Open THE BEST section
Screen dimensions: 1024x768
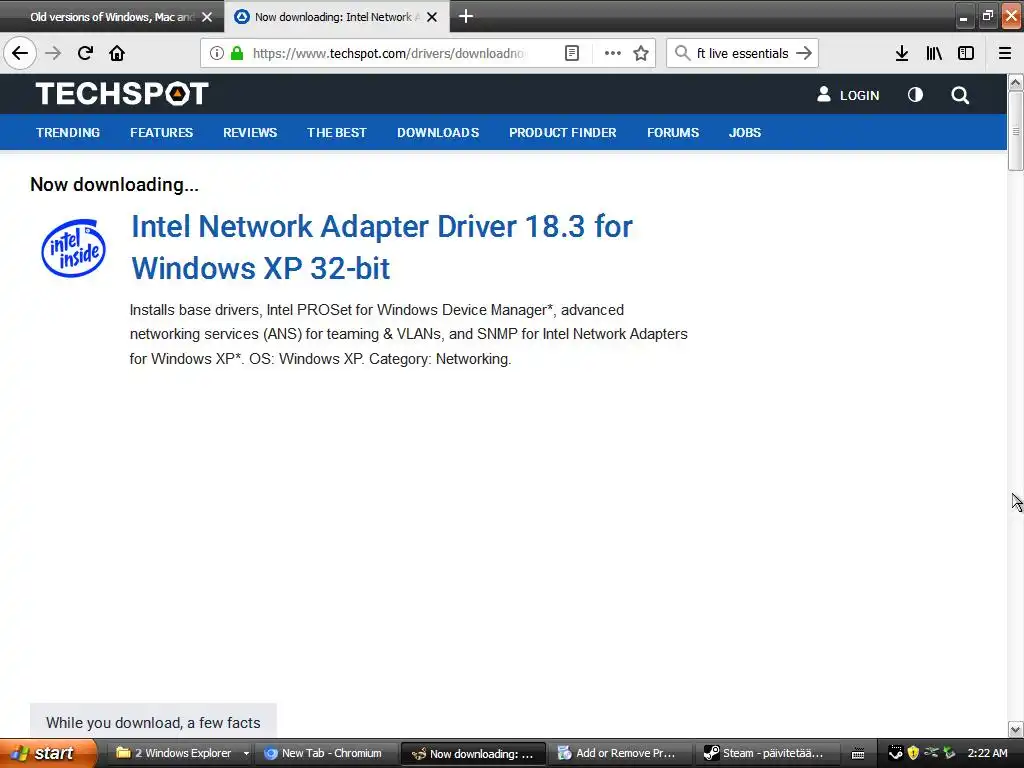(x=337, y=133)
